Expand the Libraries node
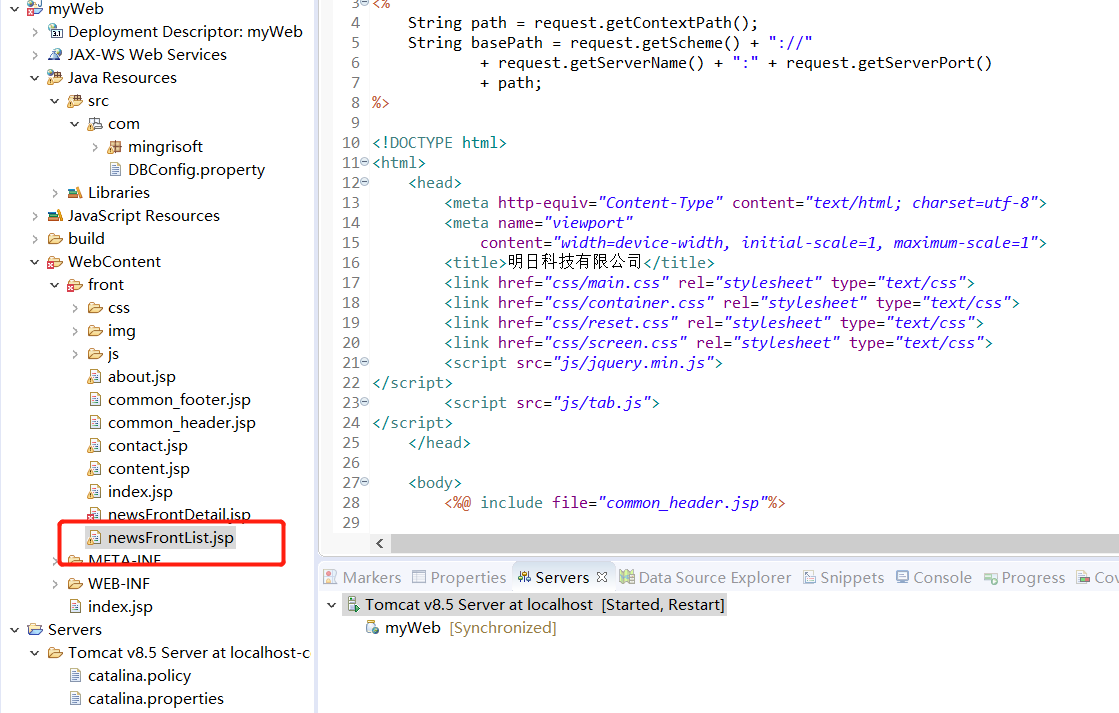The image size is (1119, 713). coord(55,193)
